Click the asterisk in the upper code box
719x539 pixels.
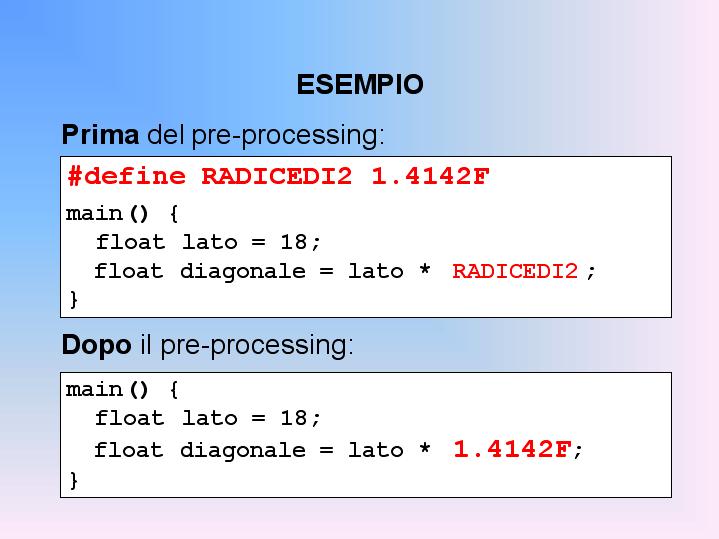(x=425, y=272)
